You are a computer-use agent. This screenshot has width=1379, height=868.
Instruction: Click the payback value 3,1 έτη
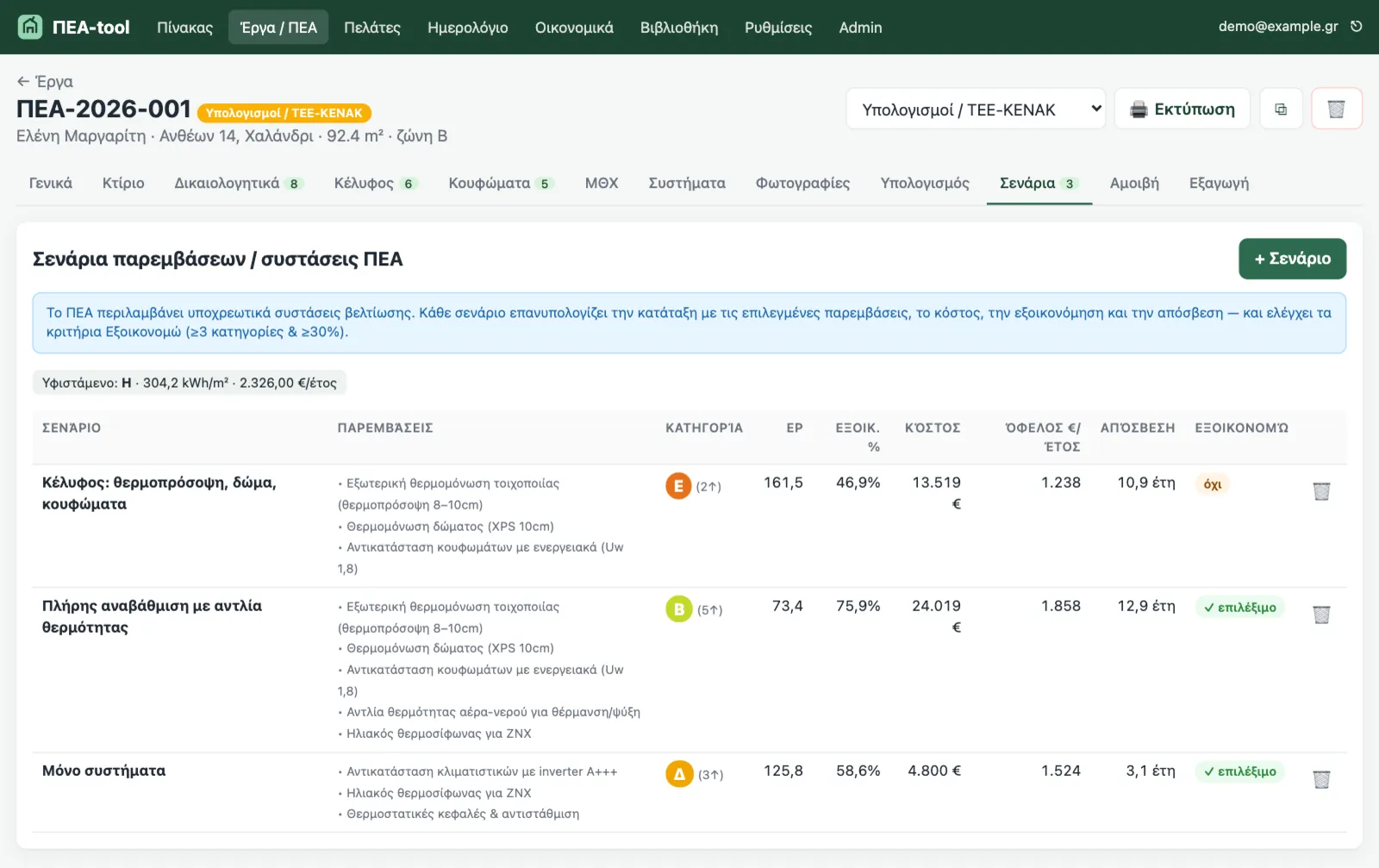[x=1151, y=771]
